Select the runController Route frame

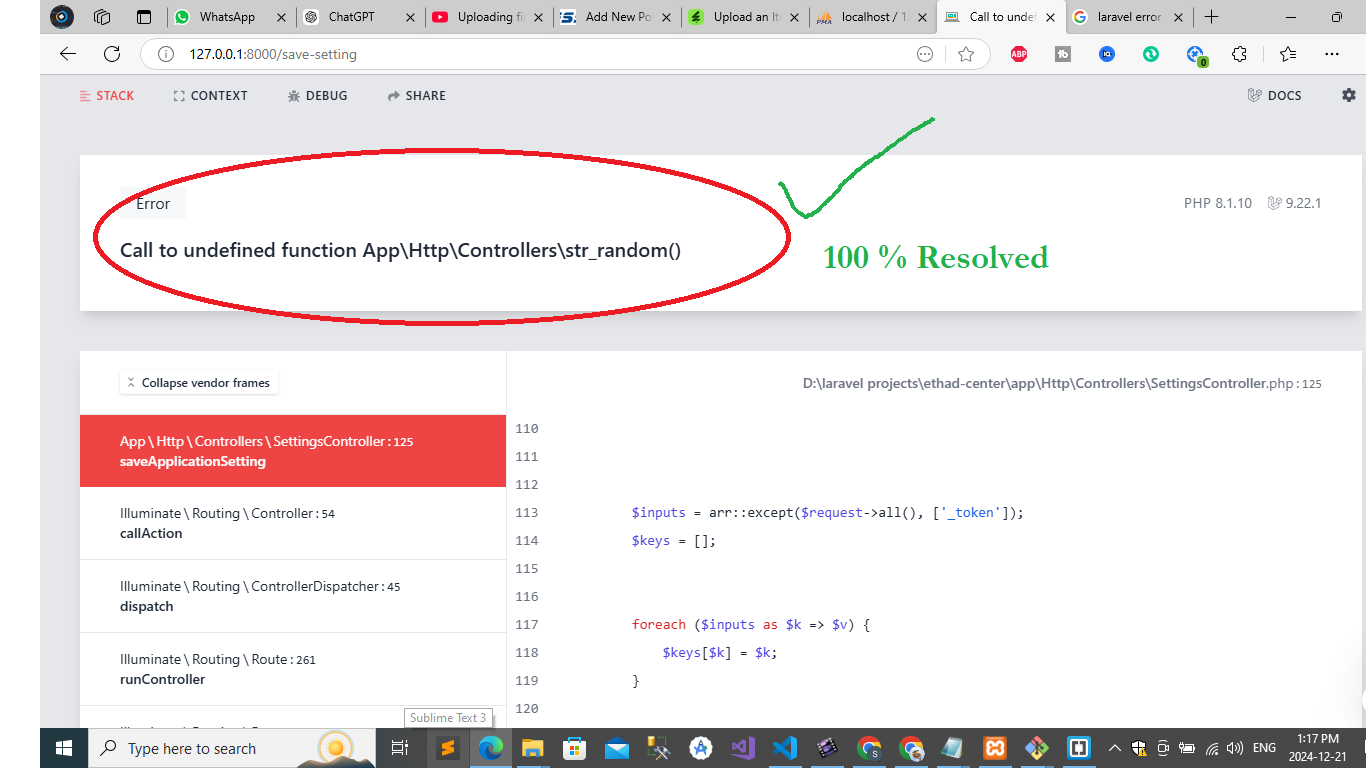tap(293, 669)
